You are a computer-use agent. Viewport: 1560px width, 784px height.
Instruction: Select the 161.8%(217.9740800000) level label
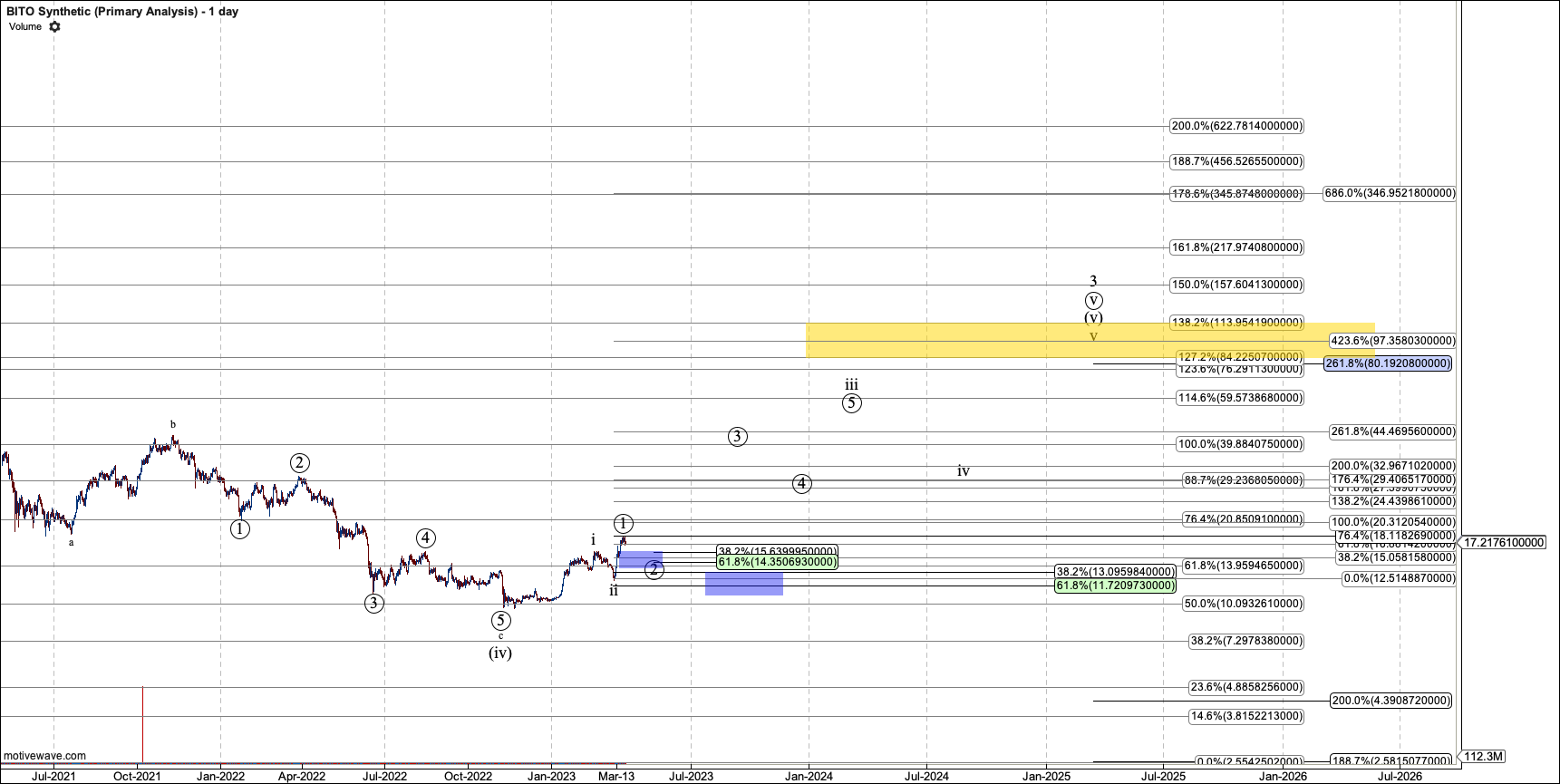(1236, 247)
